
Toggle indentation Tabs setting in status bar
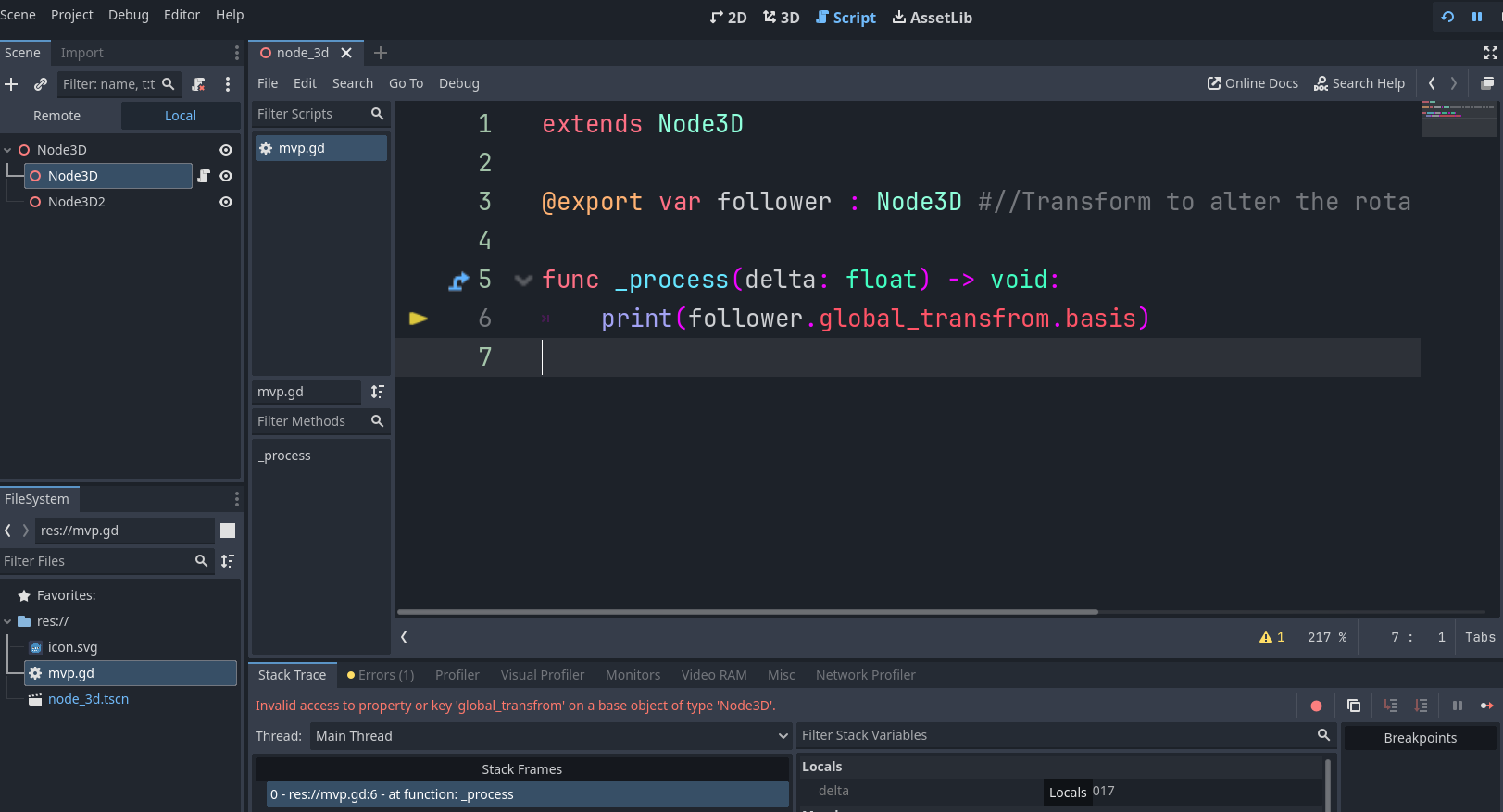tap(1480, 637)
